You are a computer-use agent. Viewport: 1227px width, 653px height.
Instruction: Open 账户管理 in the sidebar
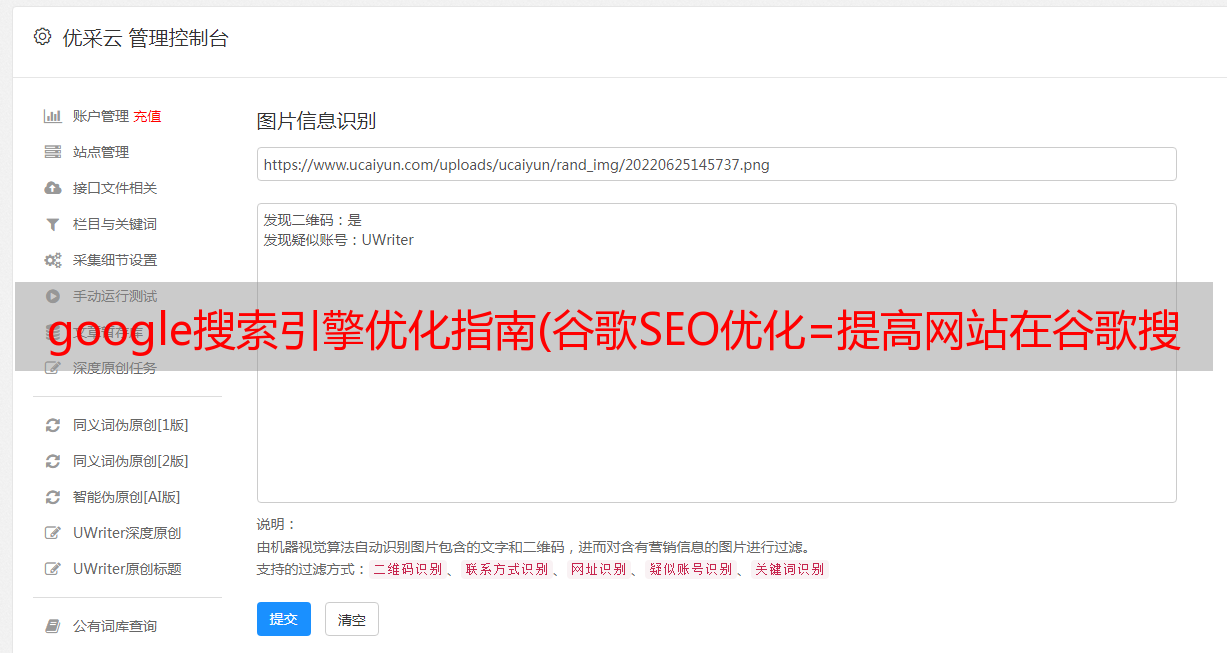[101, 116]
